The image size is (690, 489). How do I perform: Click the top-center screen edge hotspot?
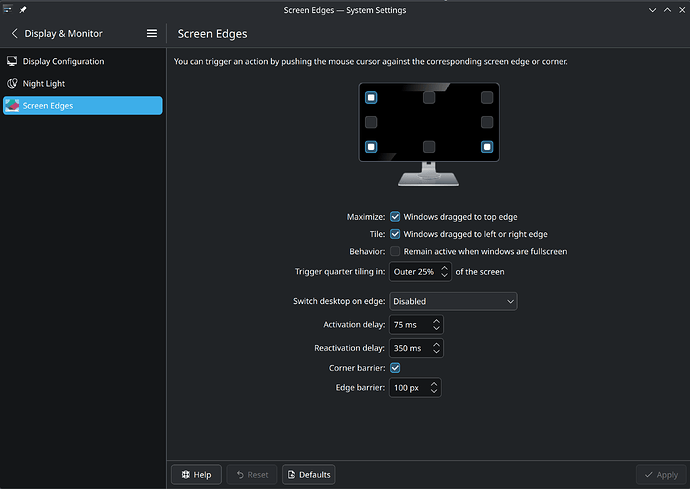[x=429, y=98]
